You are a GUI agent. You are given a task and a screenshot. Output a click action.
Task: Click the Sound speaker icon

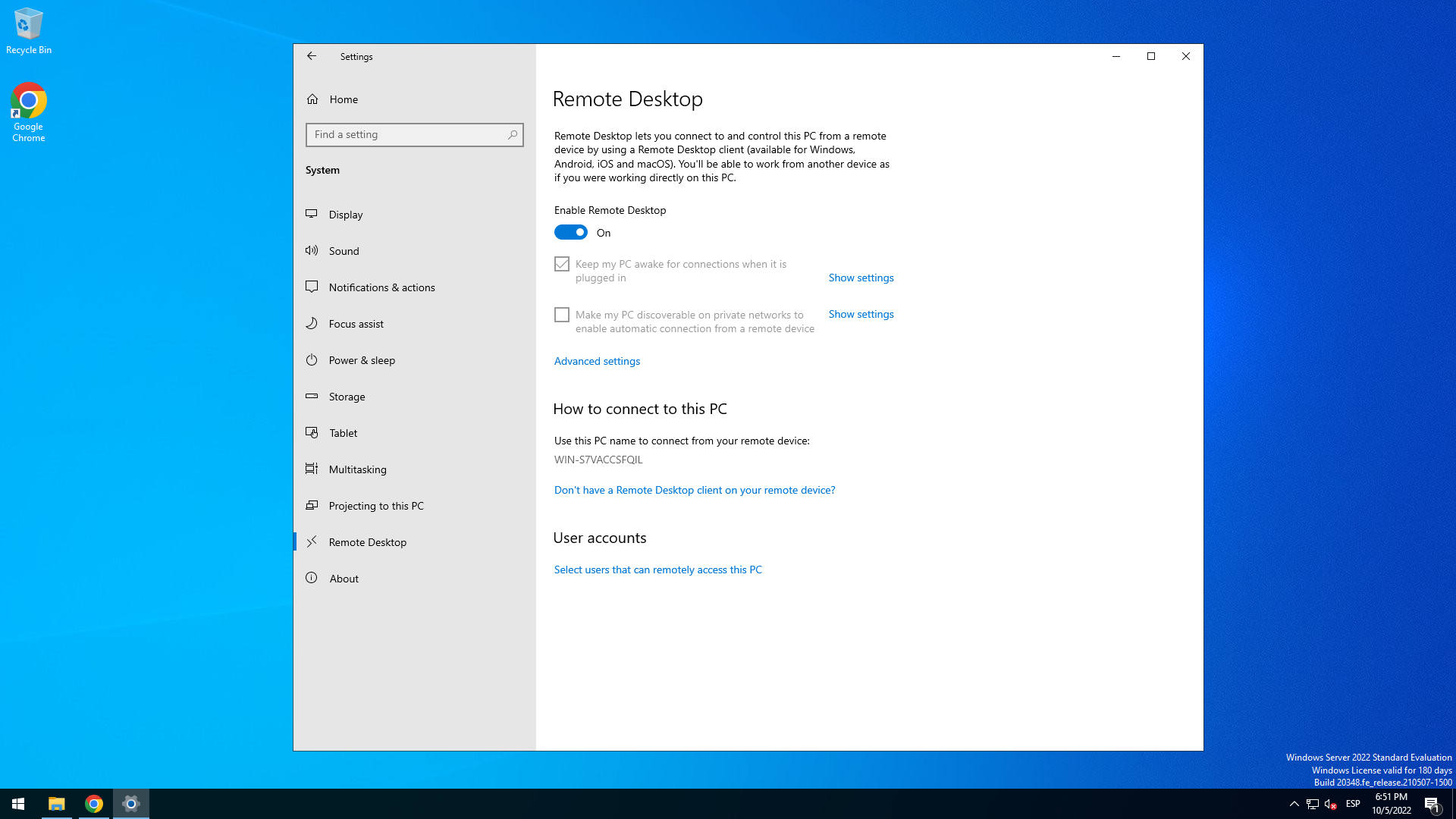click(x=312, y=251)
